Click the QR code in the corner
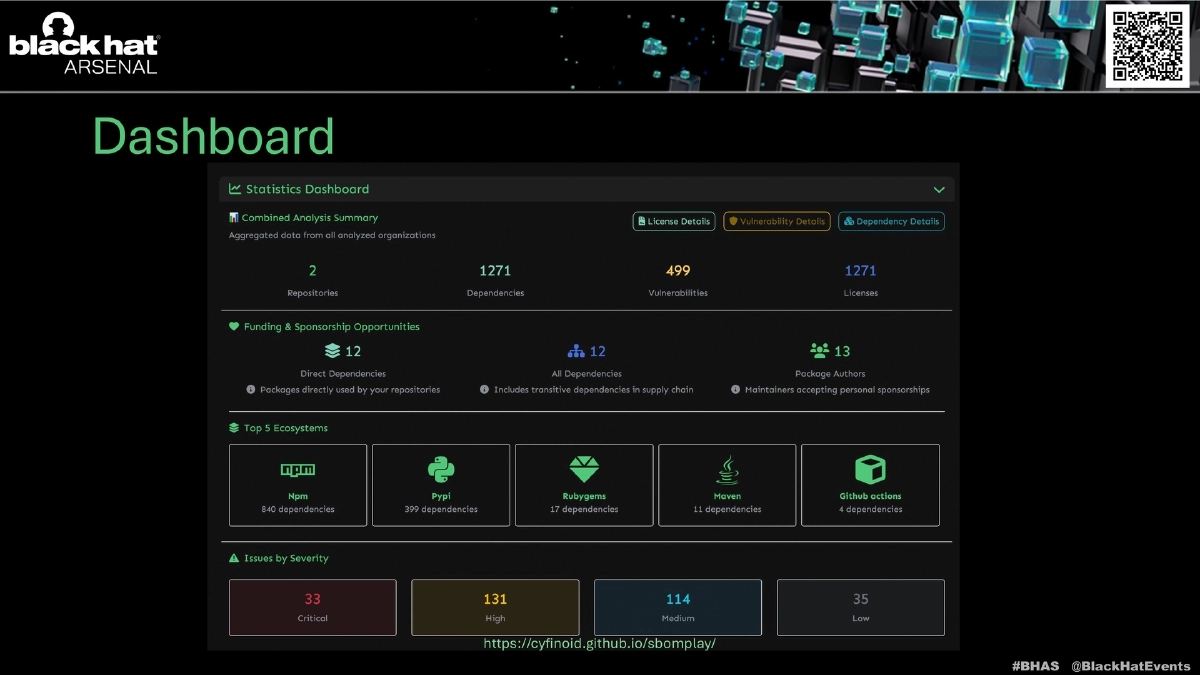Viewport: 1200px width, 675px height. pos(1146,45)
